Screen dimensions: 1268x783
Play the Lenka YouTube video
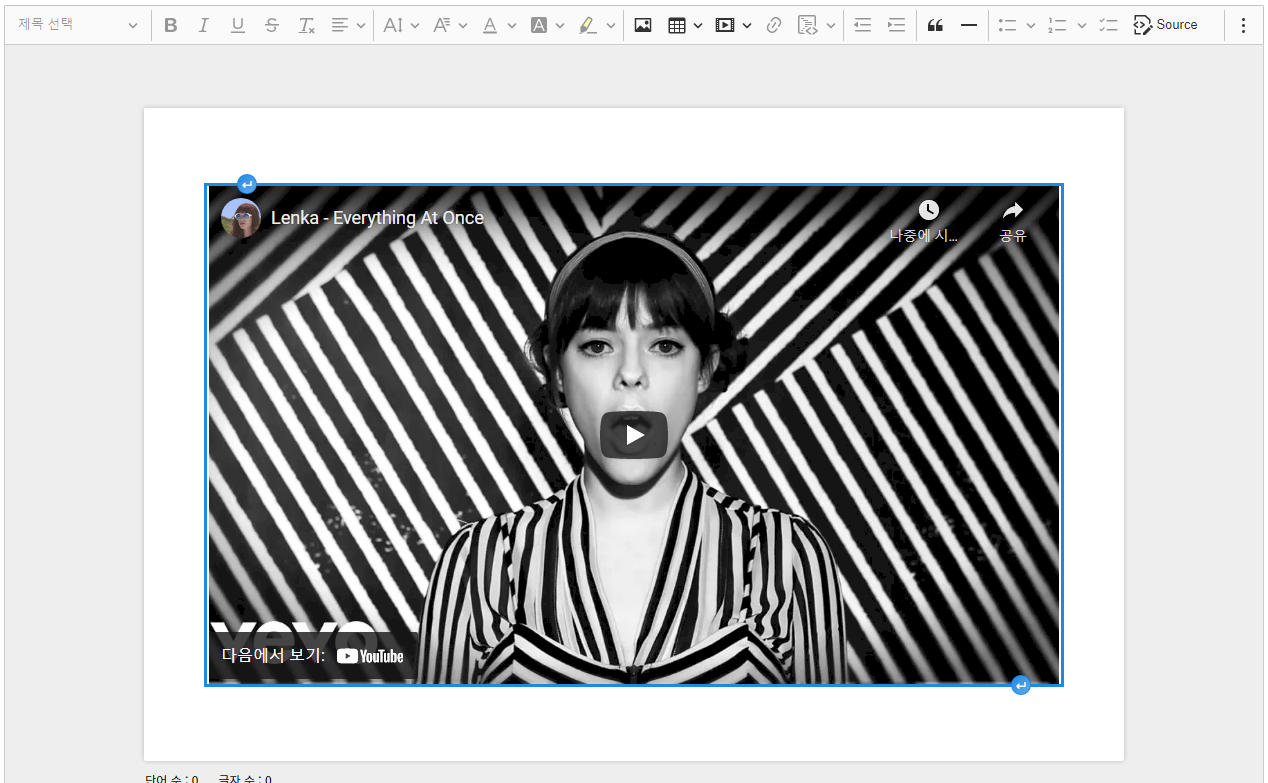pos(633,435)
